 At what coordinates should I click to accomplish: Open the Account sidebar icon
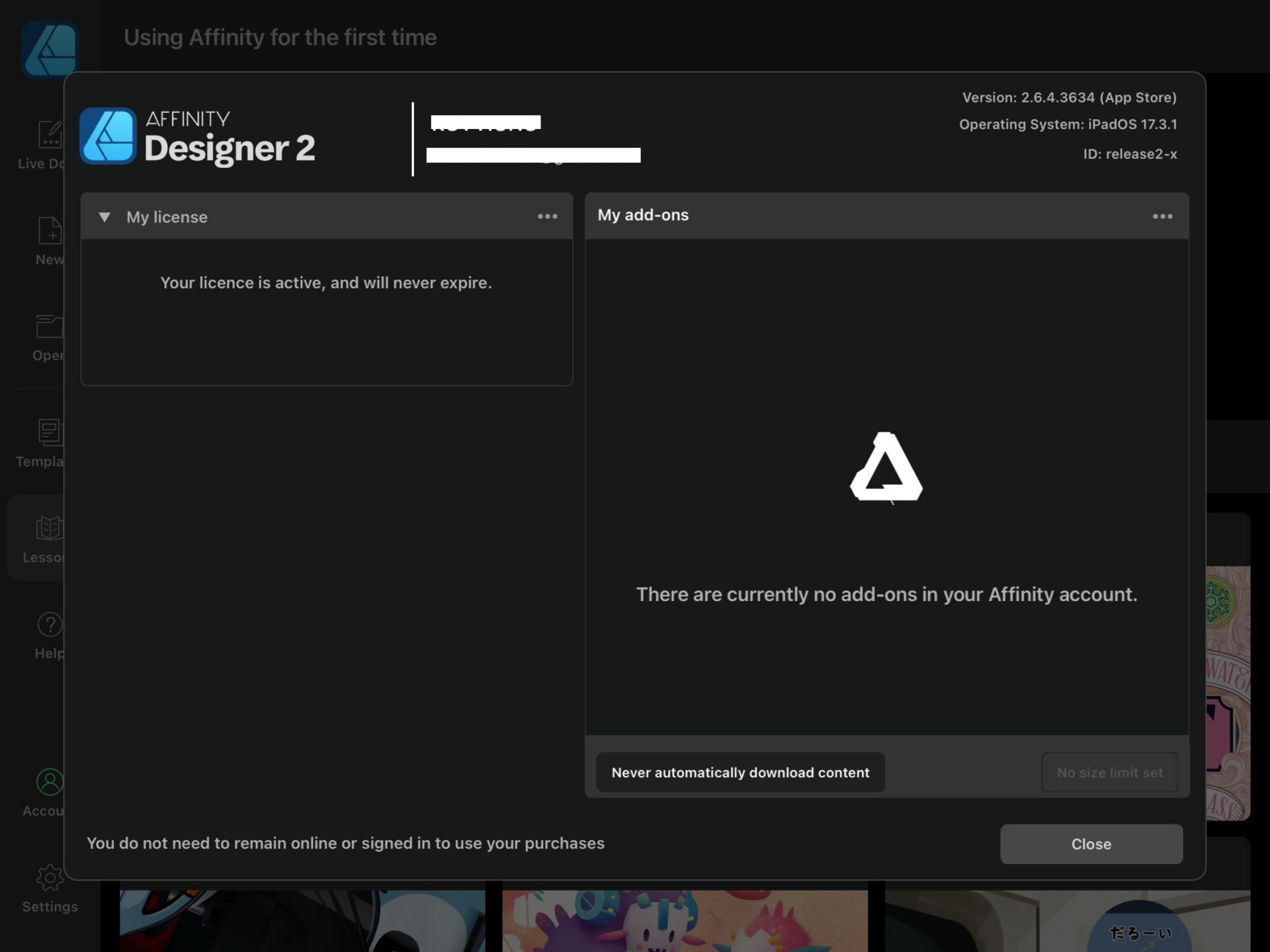[50, 783]
